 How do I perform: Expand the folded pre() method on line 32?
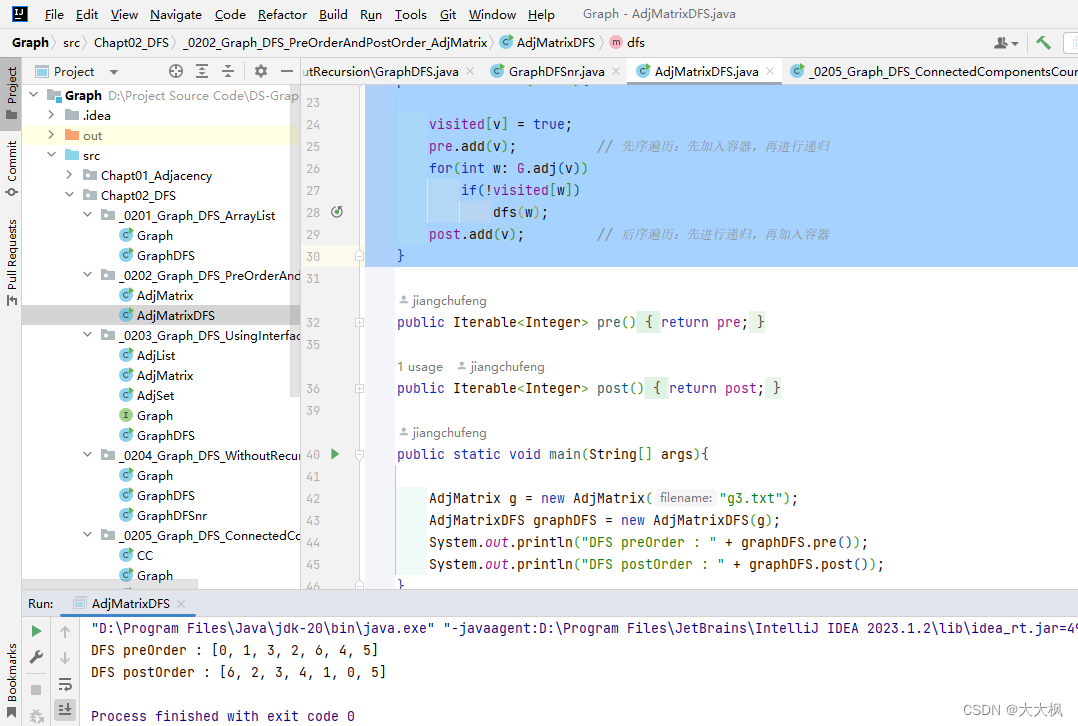click(x=359, y=322)
